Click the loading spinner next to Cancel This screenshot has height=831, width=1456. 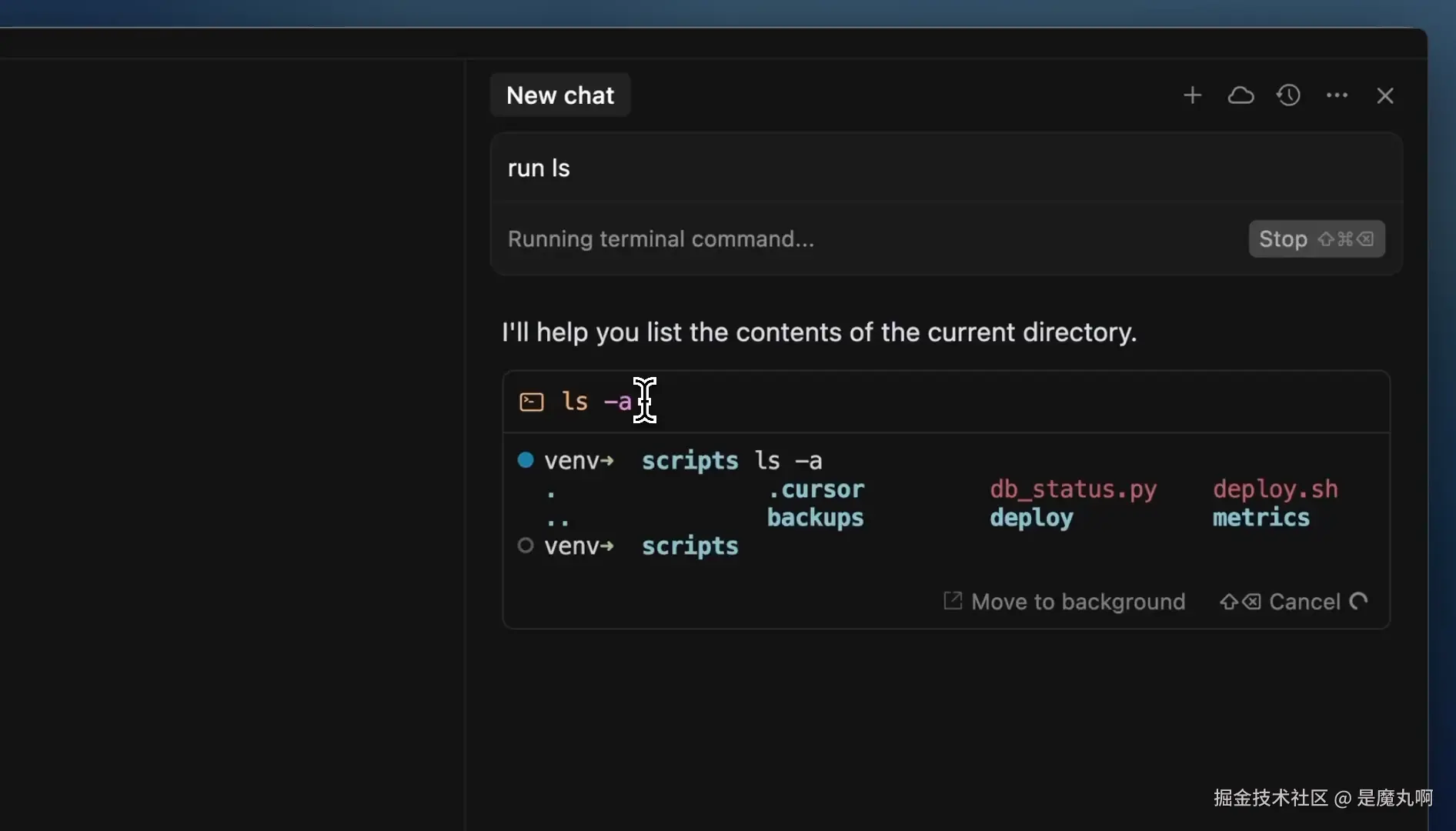pyautogui.click(x=1359, y=601)
